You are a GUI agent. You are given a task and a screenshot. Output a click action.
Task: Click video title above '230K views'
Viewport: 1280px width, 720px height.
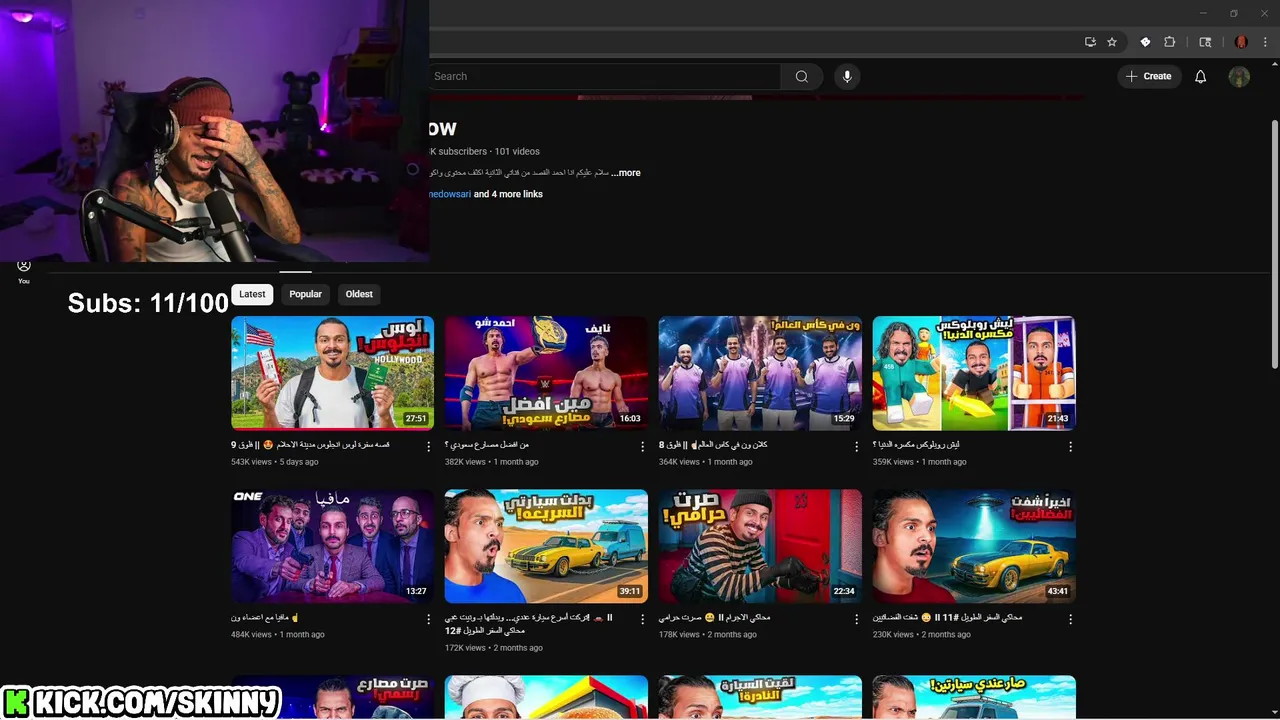pos(947,618)
